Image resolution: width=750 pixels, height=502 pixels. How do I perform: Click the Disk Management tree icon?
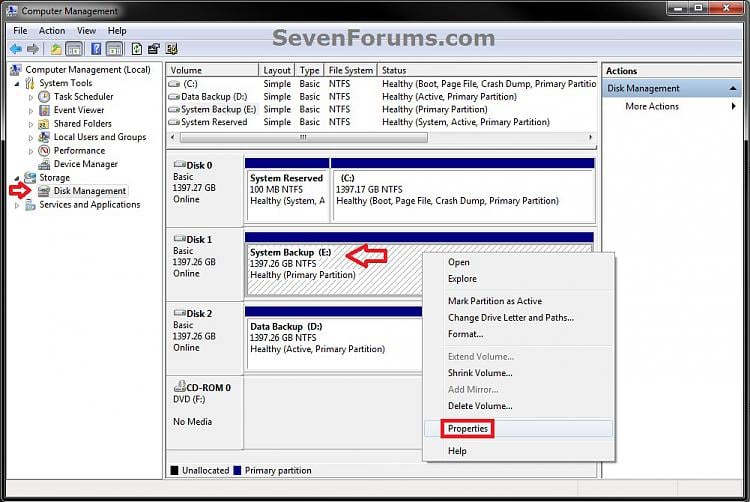44,191
